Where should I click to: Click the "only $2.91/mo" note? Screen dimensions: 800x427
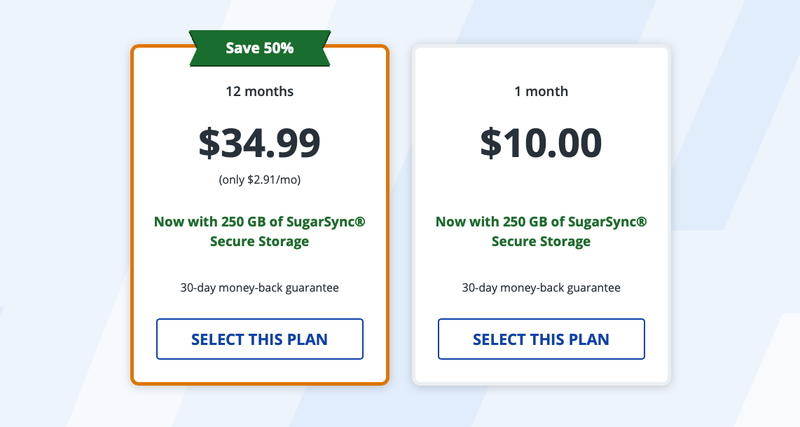pyautogui.click(x=260, y=180)
